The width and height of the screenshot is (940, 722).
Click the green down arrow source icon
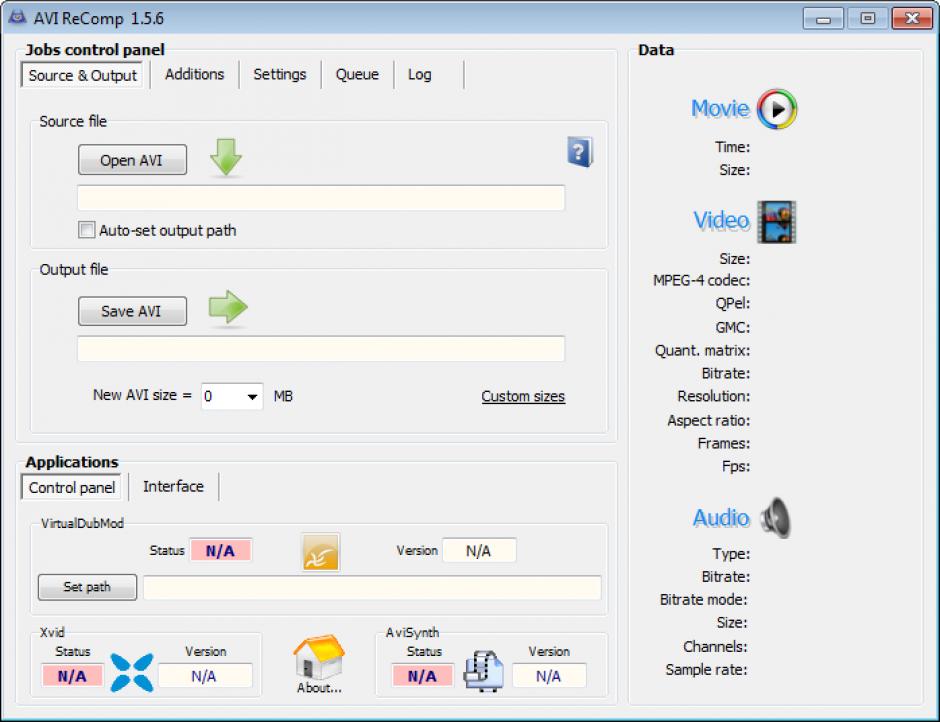tap(226, 158)
